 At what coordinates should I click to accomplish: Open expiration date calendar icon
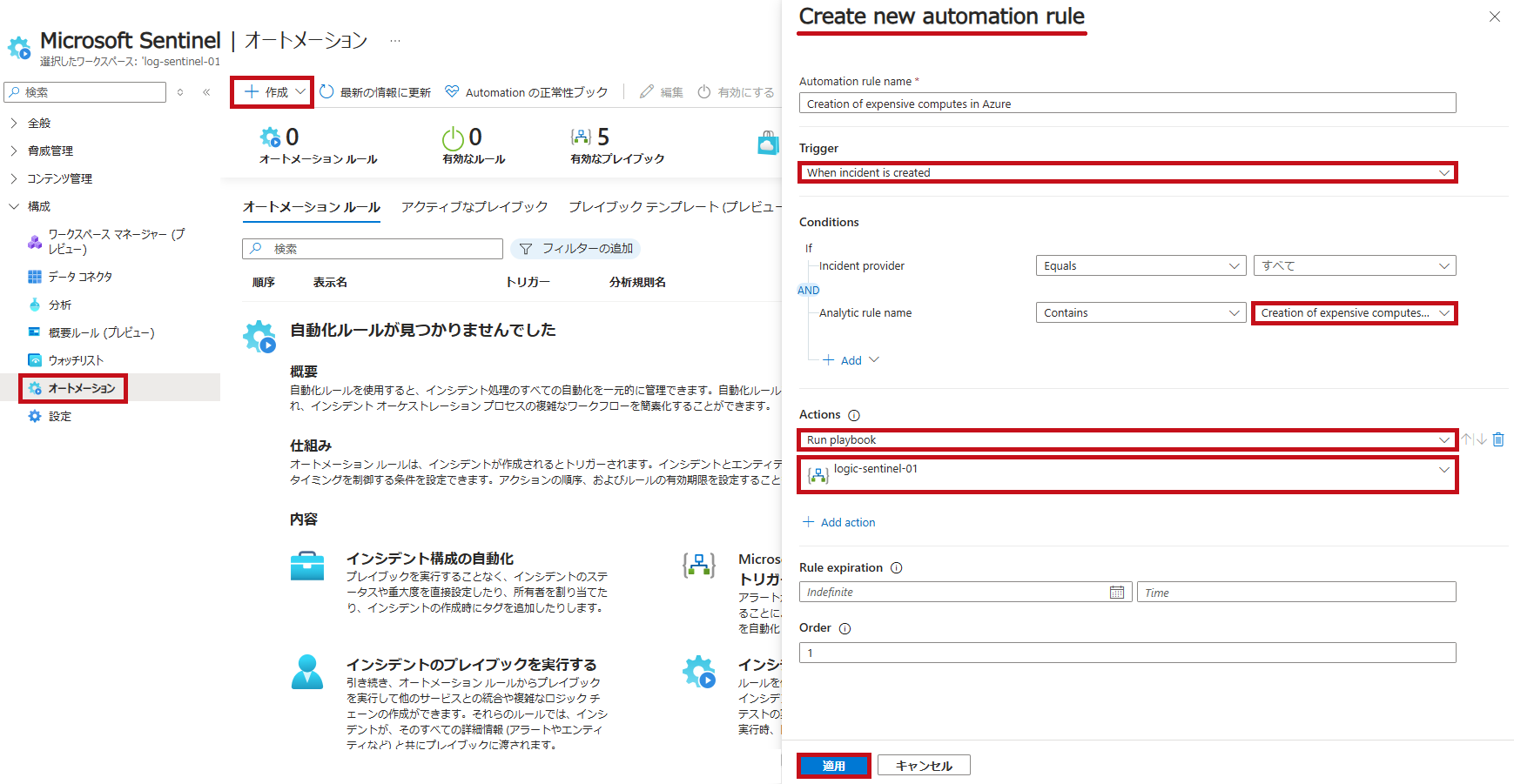[1117, 593]
